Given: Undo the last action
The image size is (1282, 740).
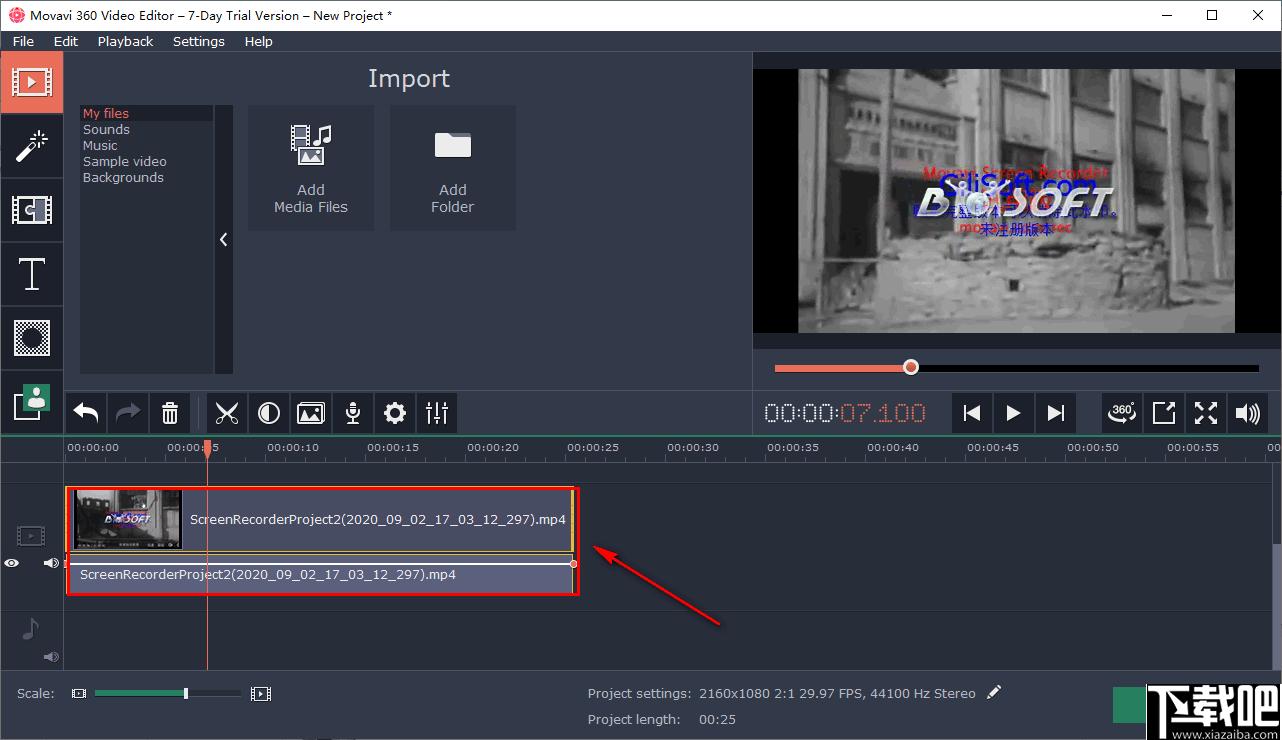Looking at the screenshot, I should 86,413.
